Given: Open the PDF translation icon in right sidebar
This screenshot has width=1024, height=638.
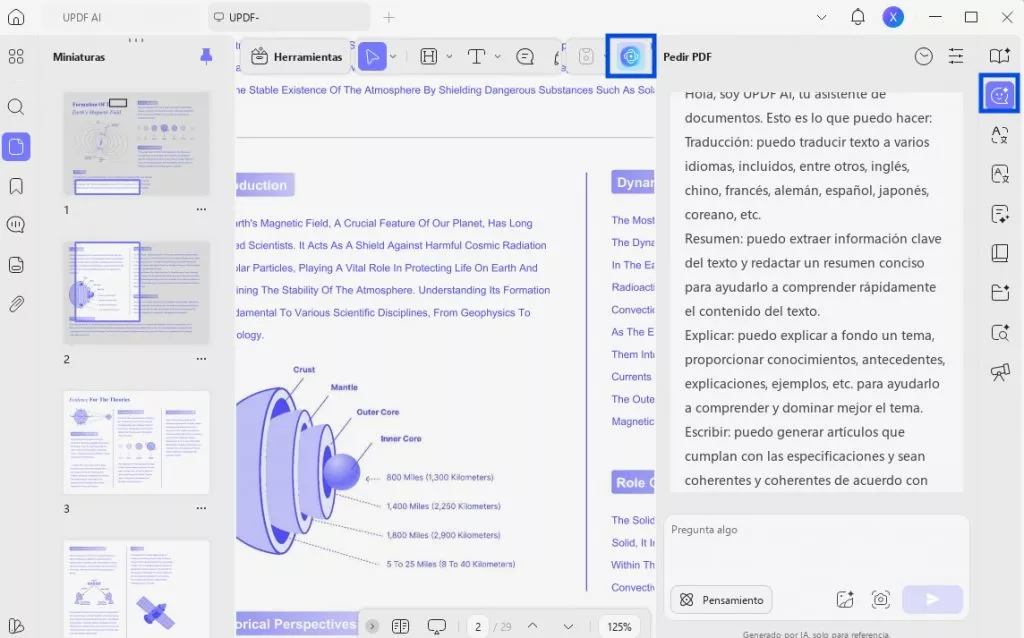Looking at the screenshot, I should [x=999, y=174].
